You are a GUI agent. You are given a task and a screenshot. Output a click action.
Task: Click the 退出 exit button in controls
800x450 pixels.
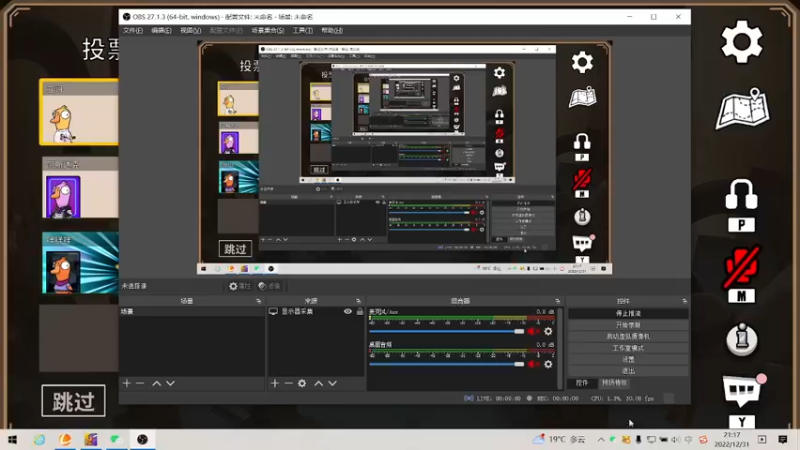pos(628,371)
